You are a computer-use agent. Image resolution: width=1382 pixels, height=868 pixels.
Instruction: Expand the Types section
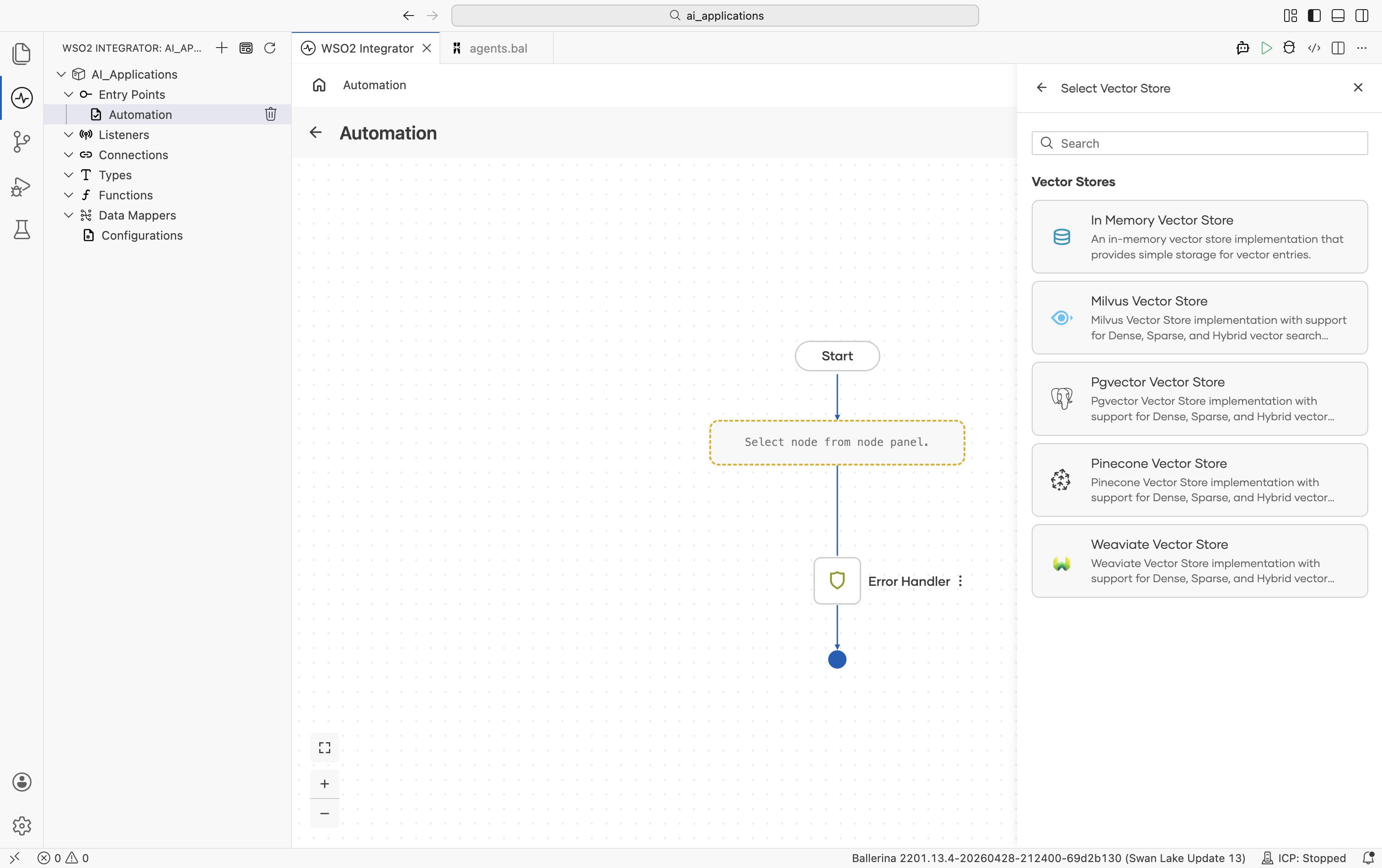coord(68,175)
